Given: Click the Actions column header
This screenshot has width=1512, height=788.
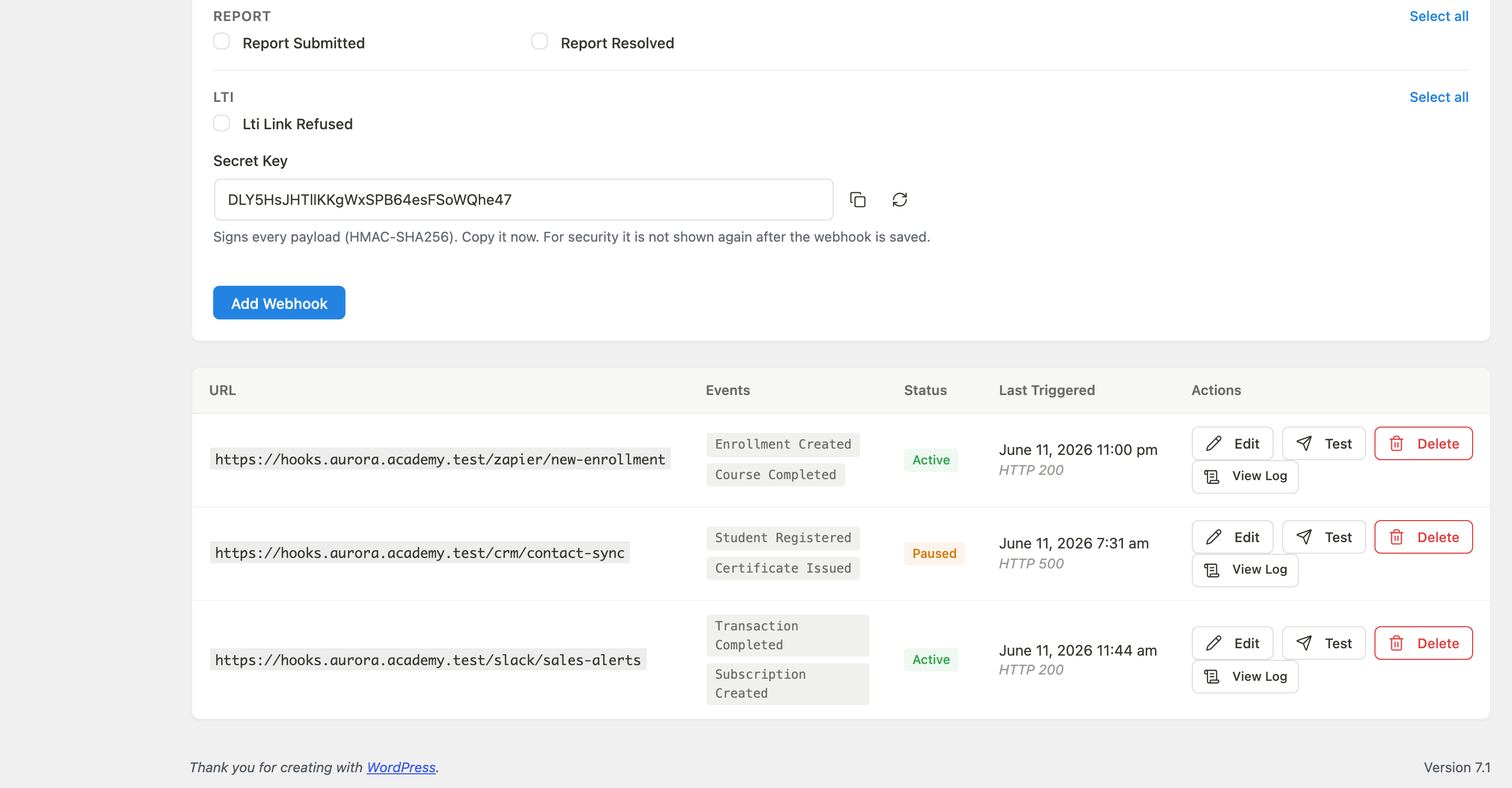Looking at the screenshot, I should (x=1215, y=390).
